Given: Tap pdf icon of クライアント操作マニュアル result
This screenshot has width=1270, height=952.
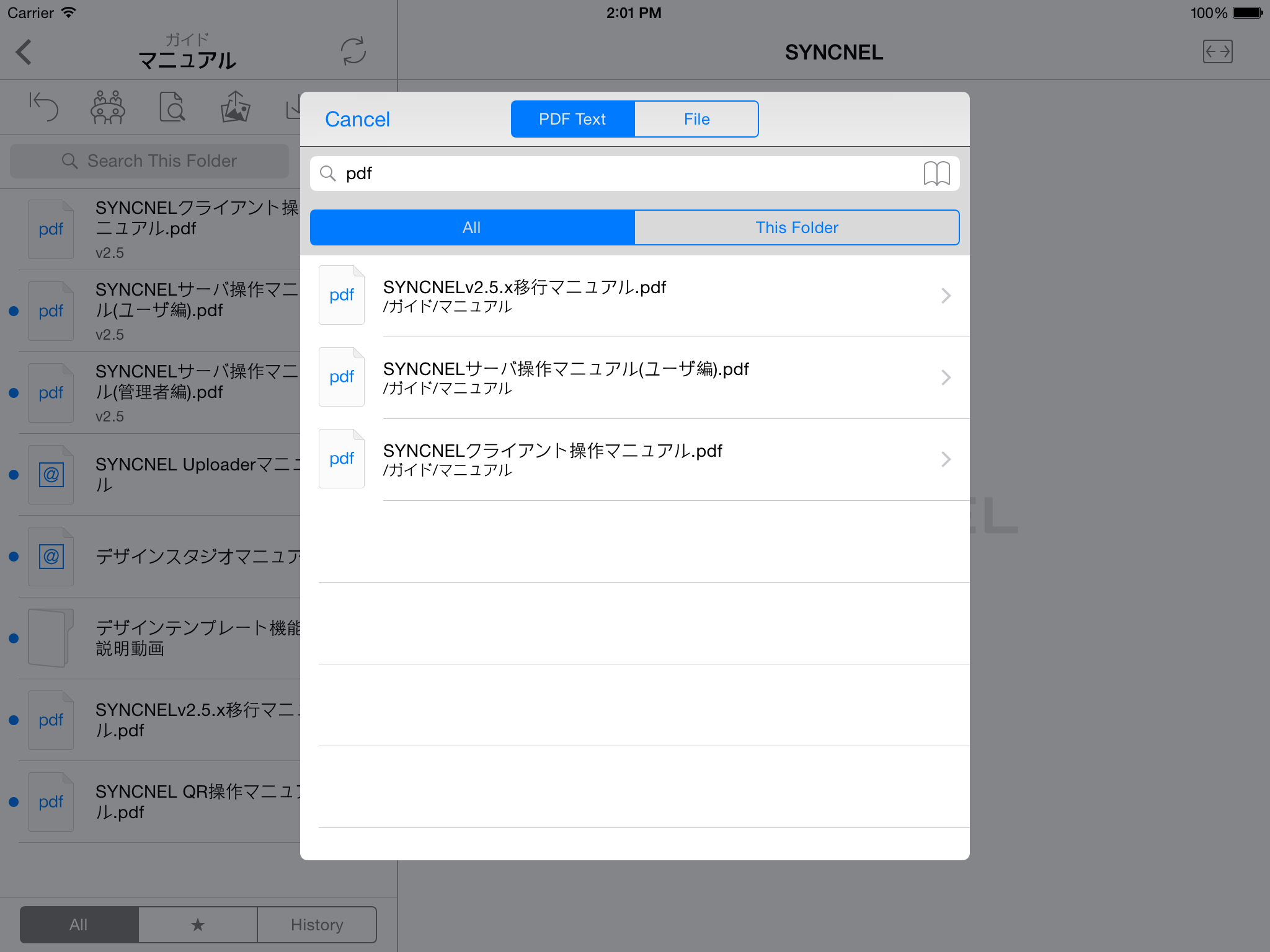Looking at the screenshot, I should coord(342,459).
